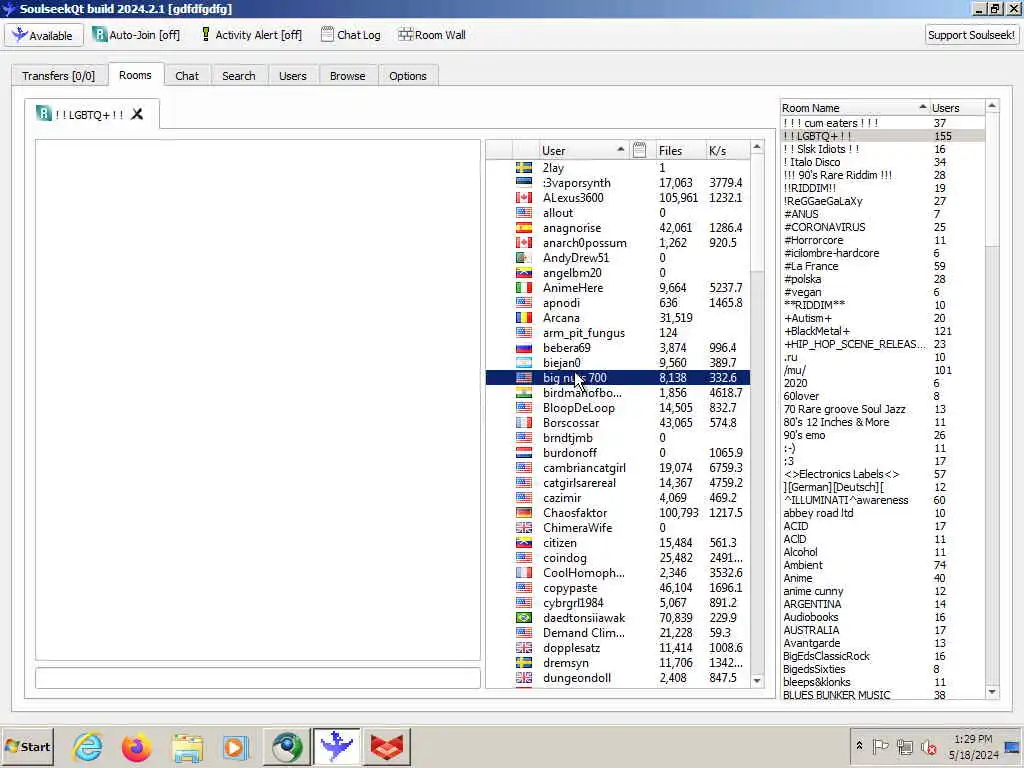Click the Support Soulseek! button
The width and height of the screenshot is (1024, 768).
(x=971, y=35)
